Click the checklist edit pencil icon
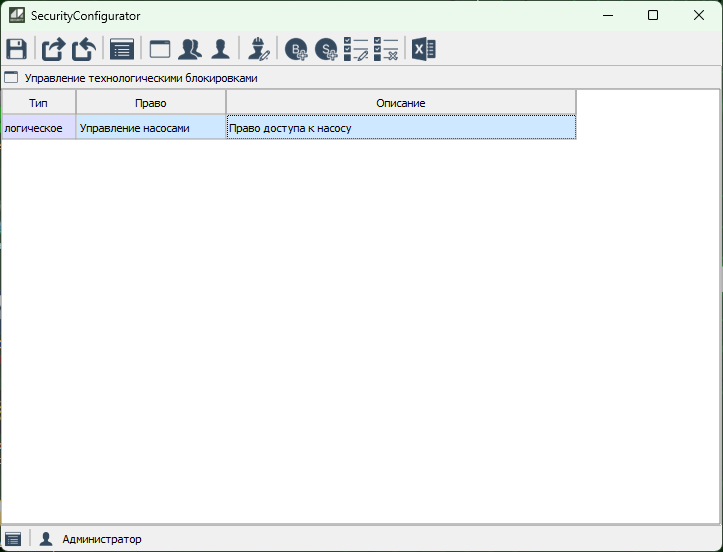 [356, 49]
